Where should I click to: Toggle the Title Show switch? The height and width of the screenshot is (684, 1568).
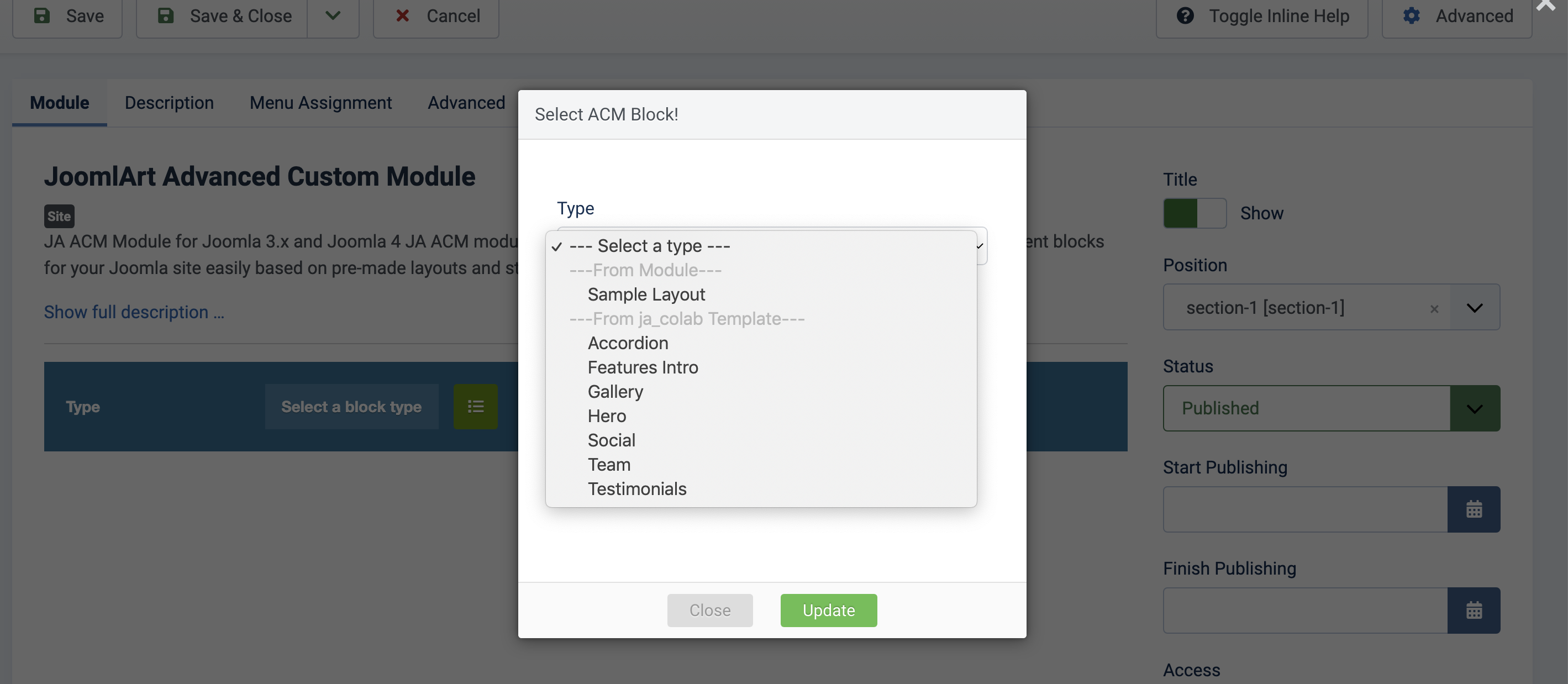coord(1195,213)
